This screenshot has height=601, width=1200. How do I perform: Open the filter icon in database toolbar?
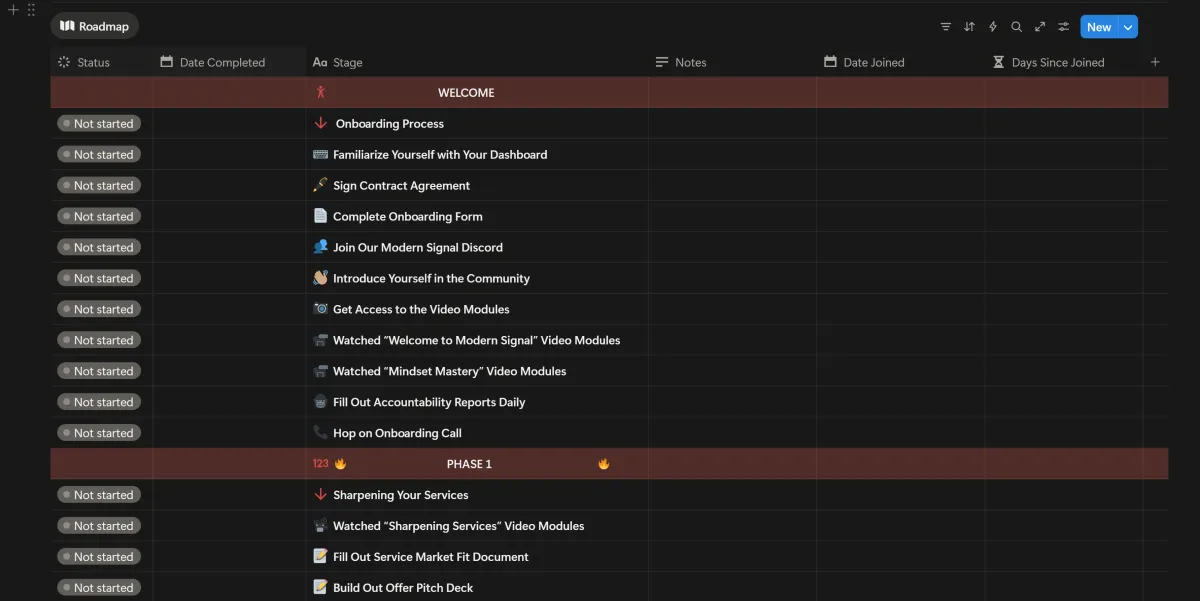[x=946, y=27]
